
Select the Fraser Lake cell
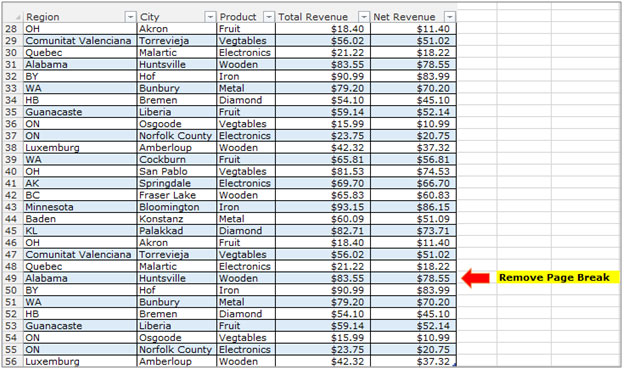tap(177, 195)
